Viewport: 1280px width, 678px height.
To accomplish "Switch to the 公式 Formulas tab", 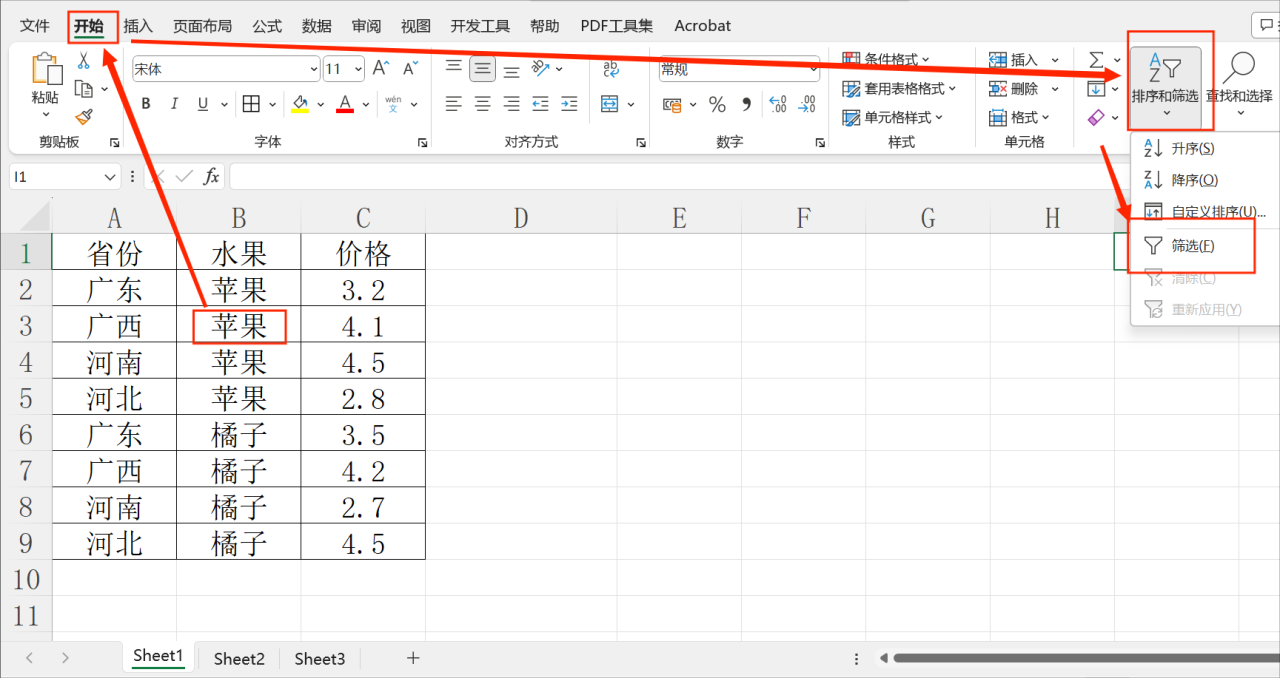I will pyautogui.click(x=267, y=25).
